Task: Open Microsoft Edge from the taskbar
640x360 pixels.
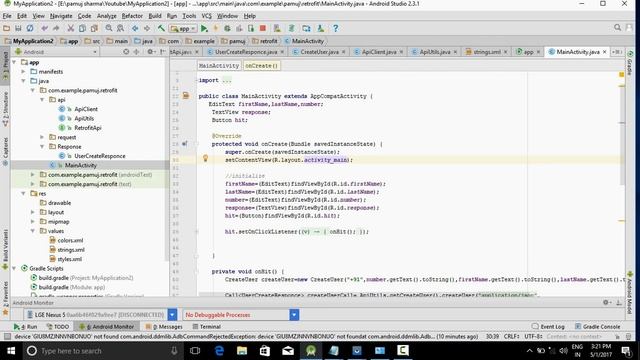Action: tap(219, 351)
